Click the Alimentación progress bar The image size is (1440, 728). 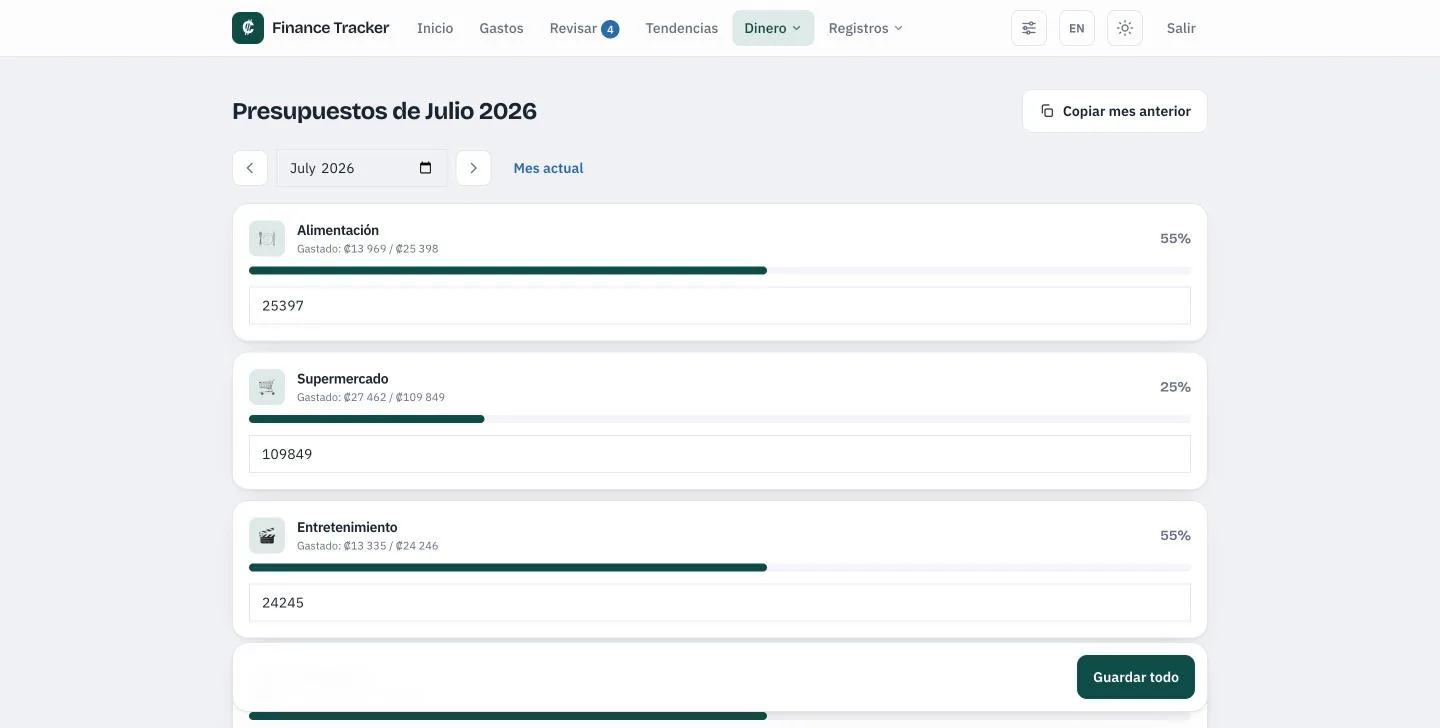[x=720, y=270]
